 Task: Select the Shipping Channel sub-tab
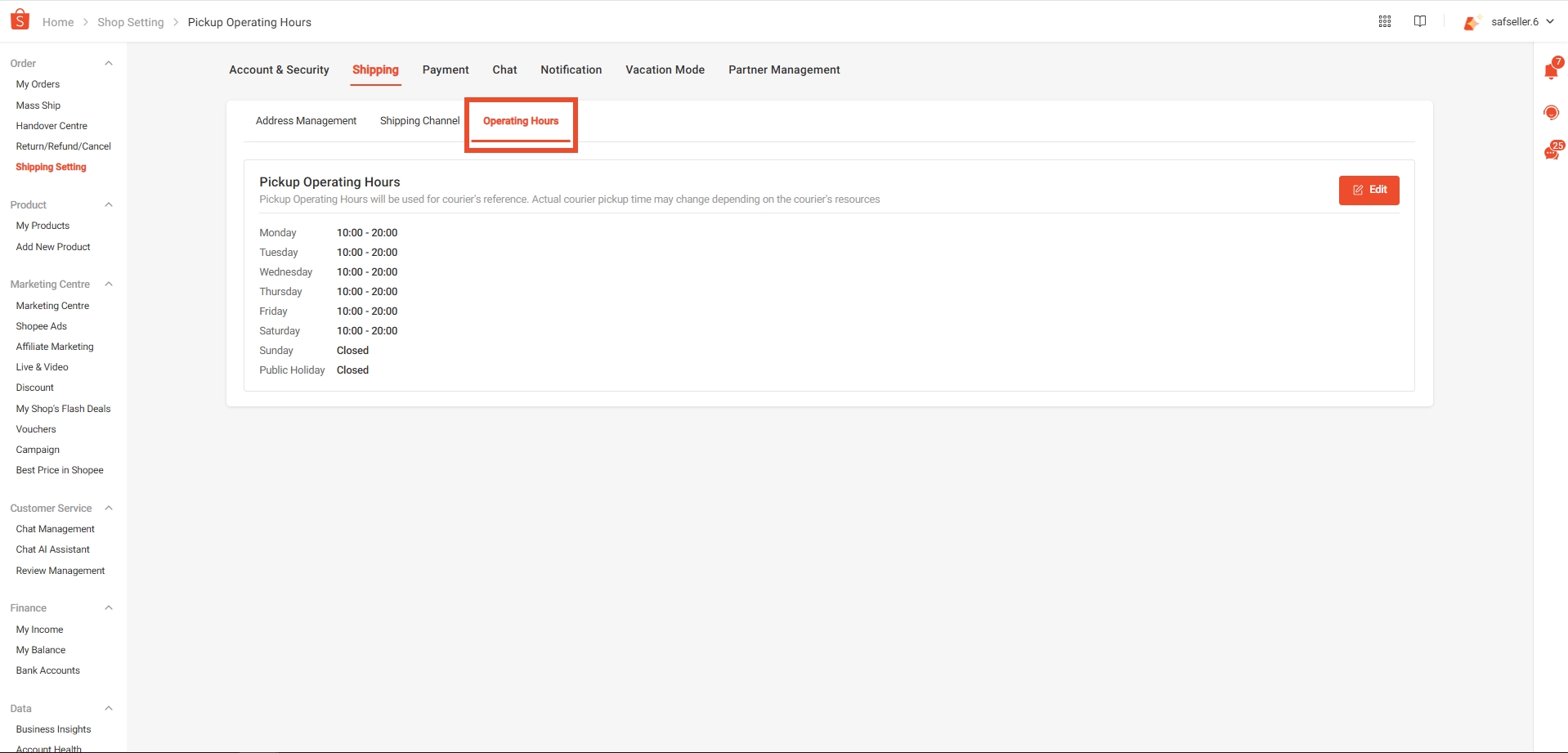(419, 121)
